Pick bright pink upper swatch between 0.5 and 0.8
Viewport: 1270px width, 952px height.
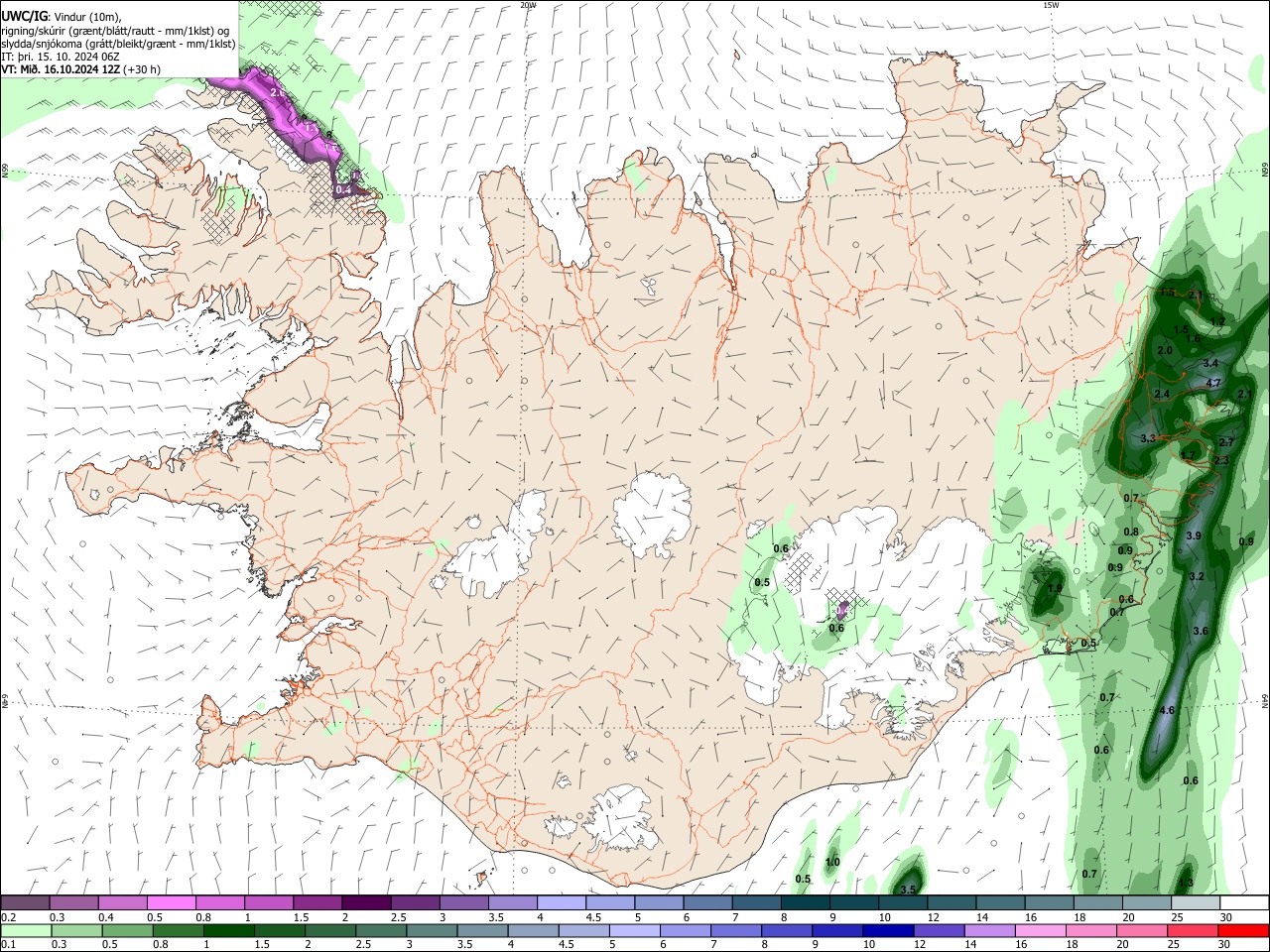point(172,903)
